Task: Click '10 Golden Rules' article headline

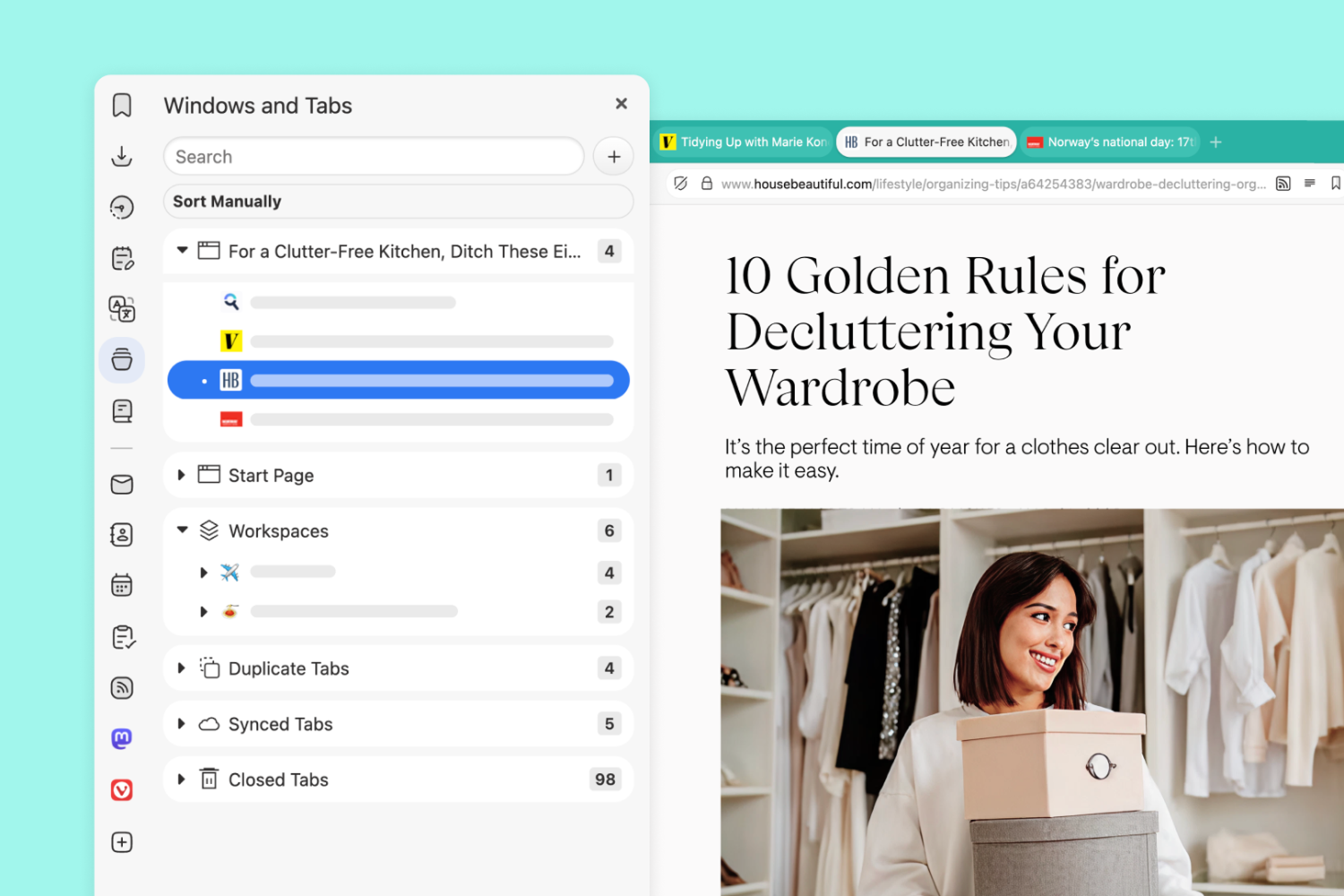Action: [x=945, y=332]
